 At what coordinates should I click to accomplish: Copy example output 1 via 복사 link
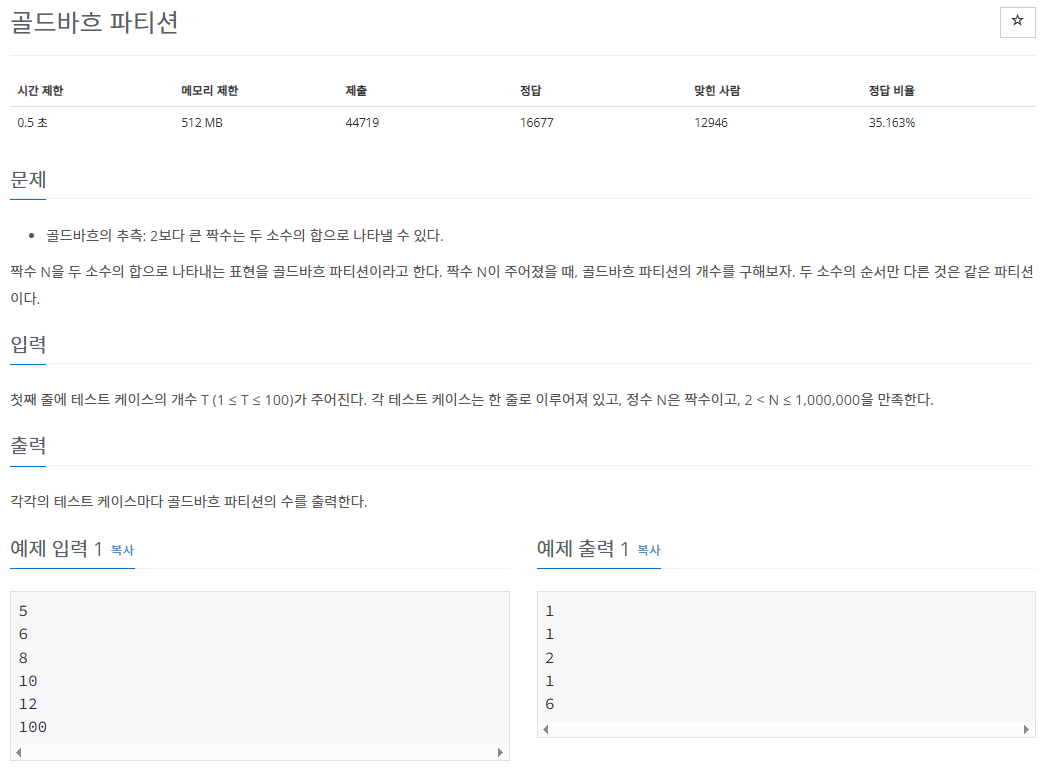click(648, 550)
